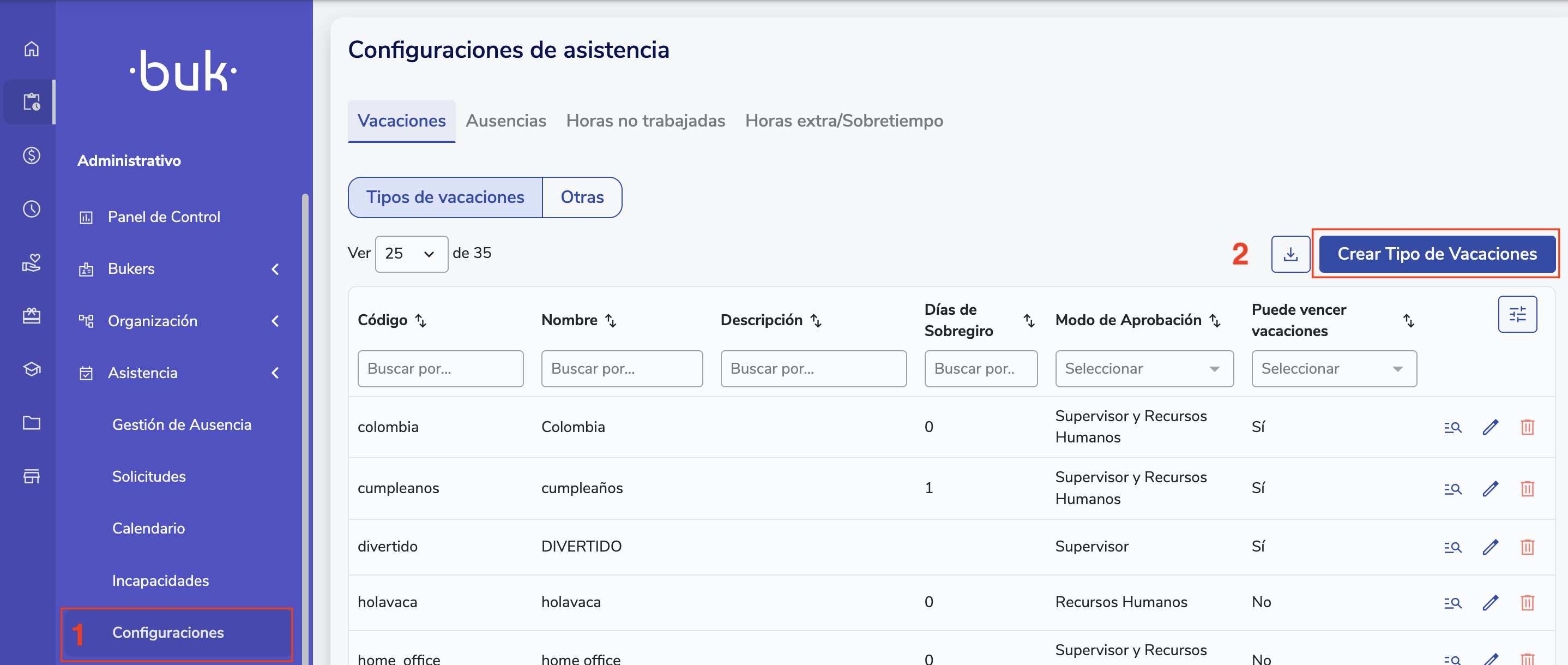Switch to the Vacaciones tab
Image resolution: width=1568 pixels, height=665 pixels.
tap(402, 121)
